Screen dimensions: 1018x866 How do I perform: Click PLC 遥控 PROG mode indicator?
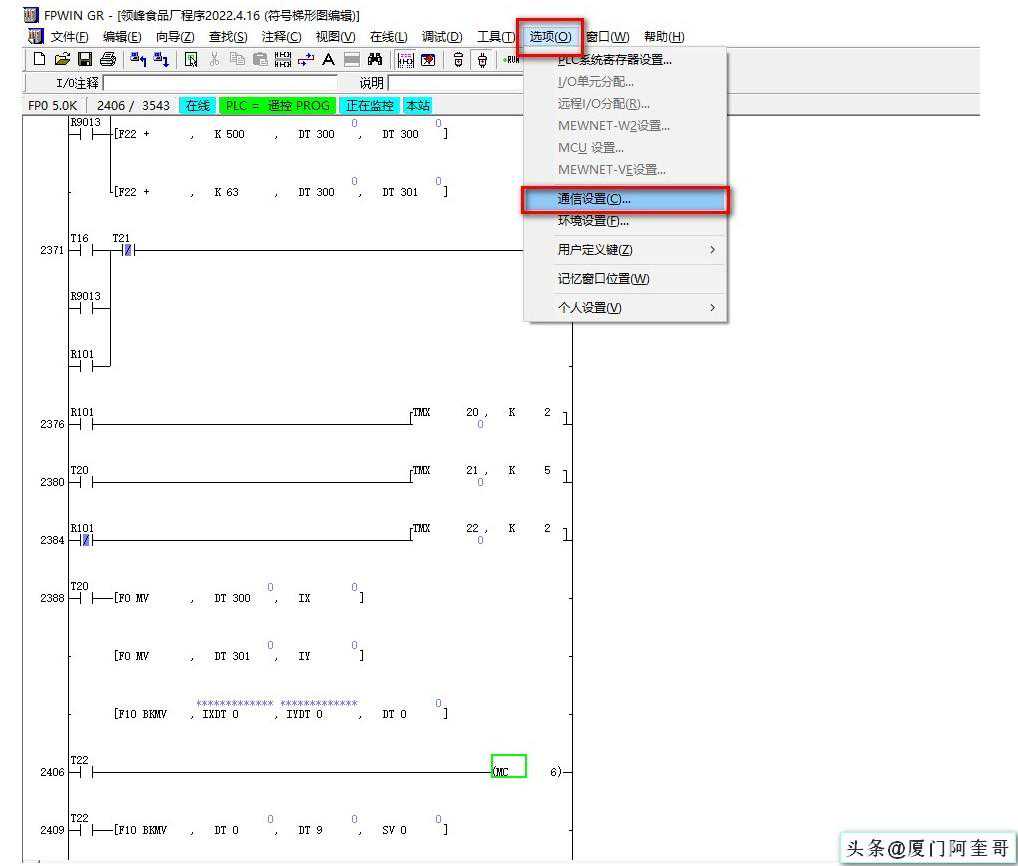point(277,105)
